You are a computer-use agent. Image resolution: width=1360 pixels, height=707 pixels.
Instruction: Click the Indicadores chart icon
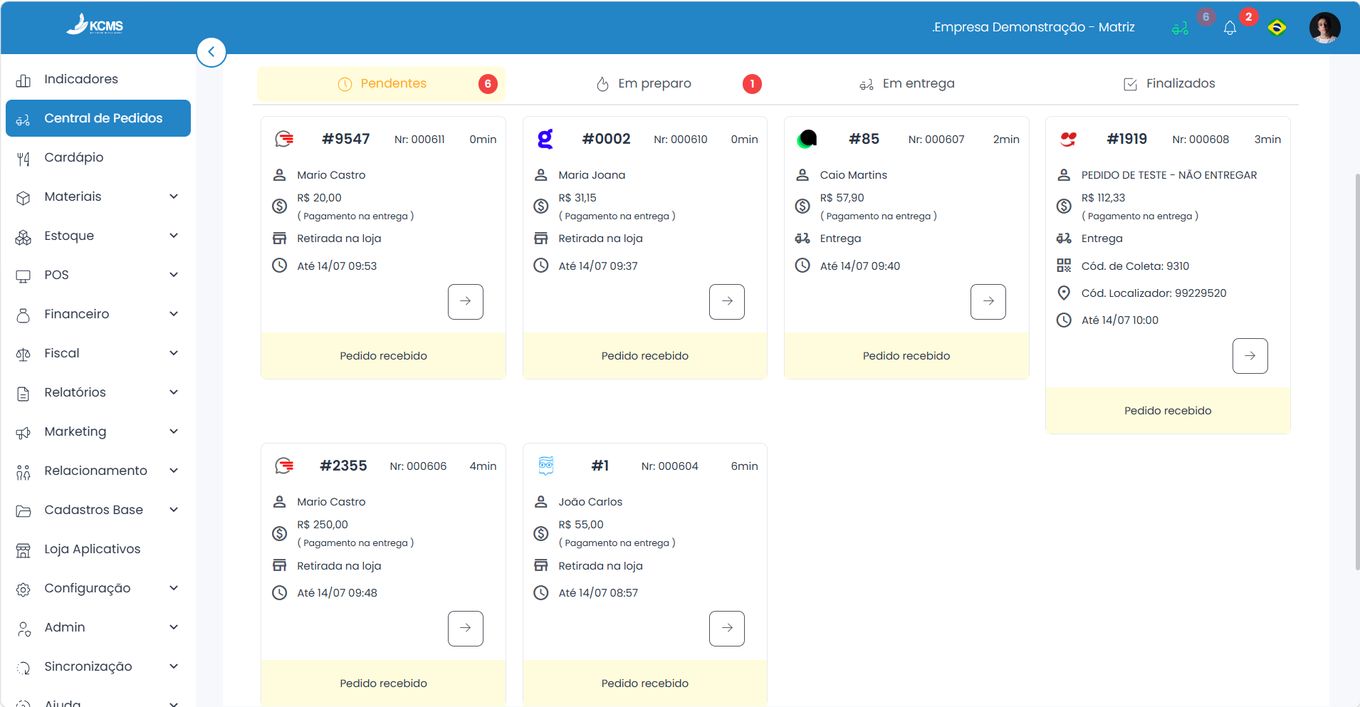pos(23,79)
